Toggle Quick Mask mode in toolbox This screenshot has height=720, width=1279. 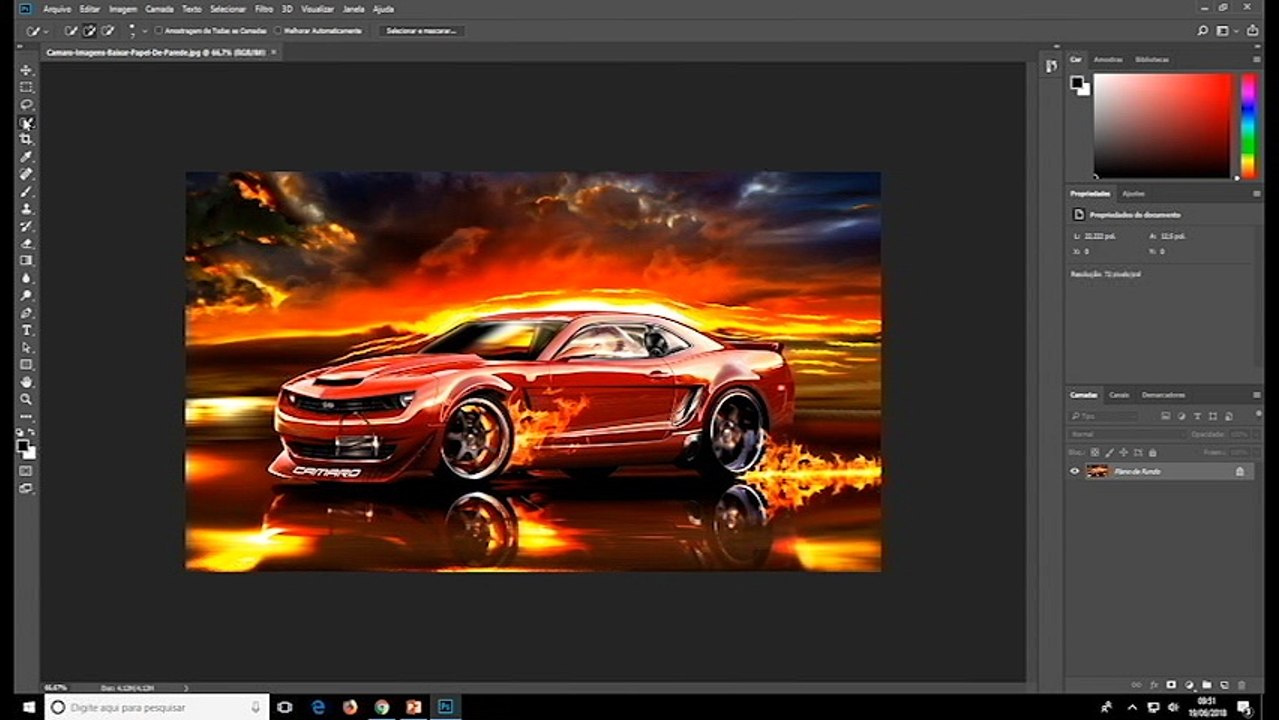(26, 471)
